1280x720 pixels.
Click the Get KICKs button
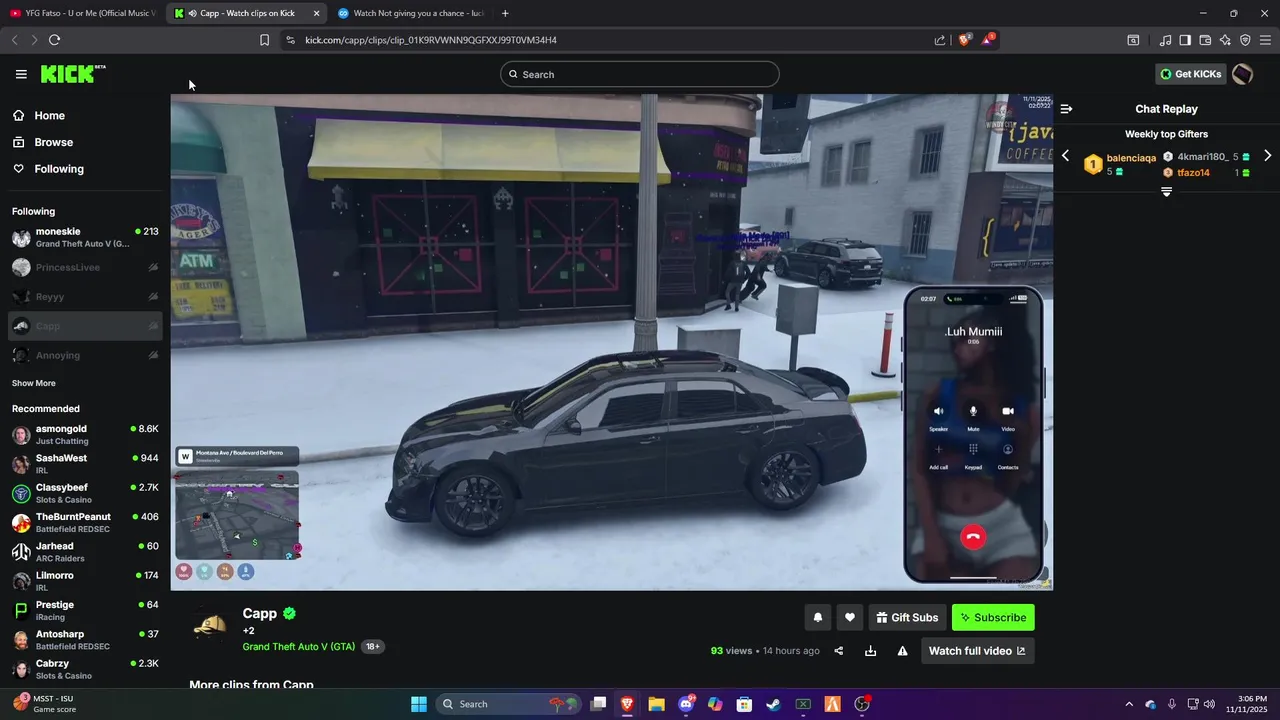pyautogui.click(x=1190, y=74)
